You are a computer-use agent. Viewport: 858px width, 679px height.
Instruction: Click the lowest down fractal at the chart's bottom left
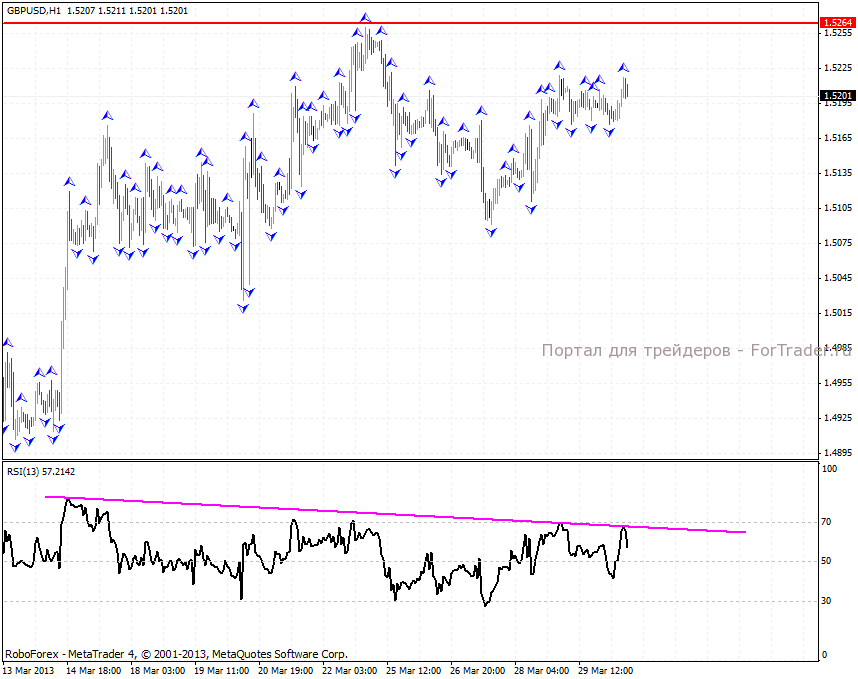pos(14,446)
